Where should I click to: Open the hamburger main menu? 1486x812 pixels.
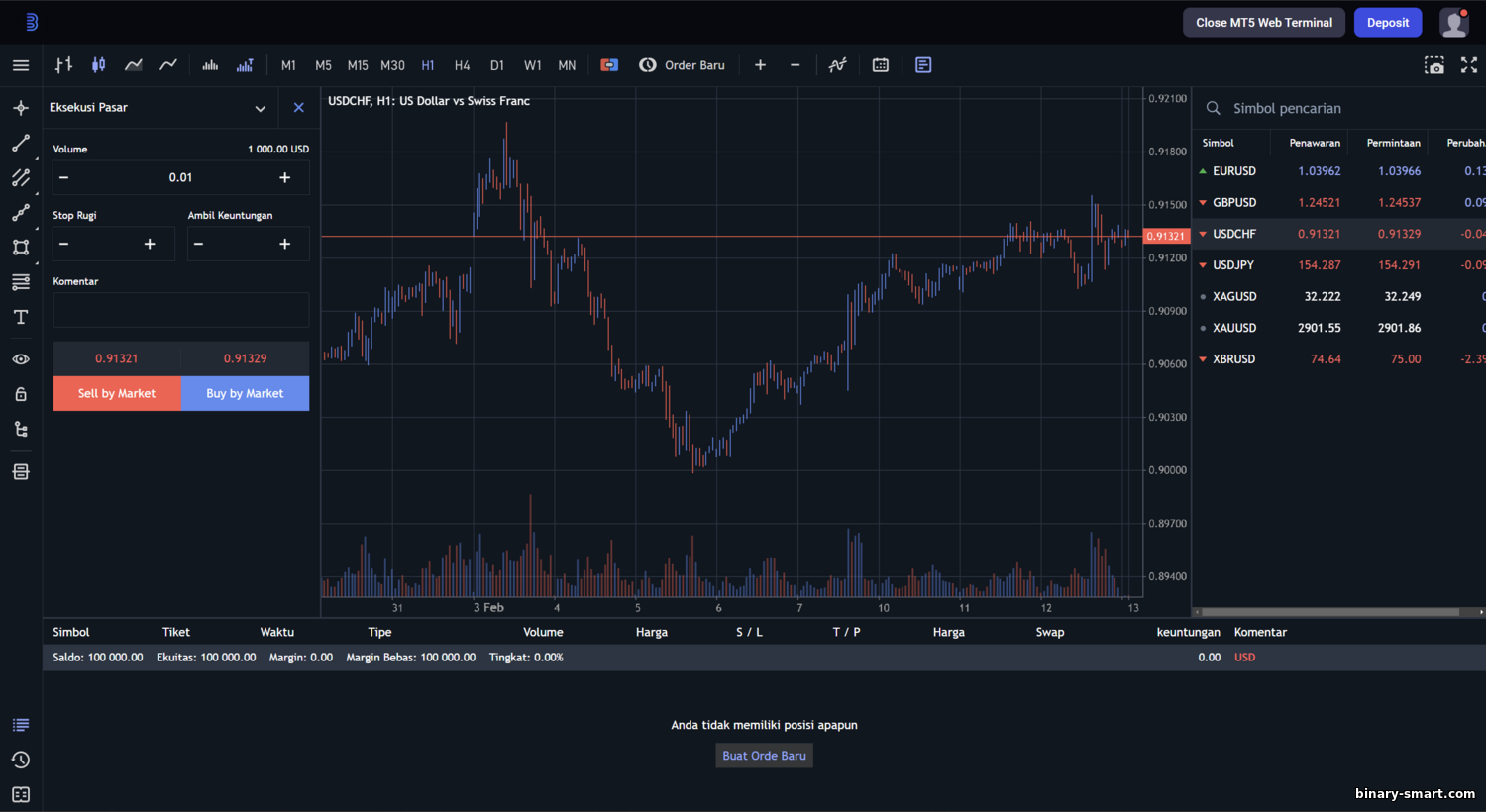click(21, 65)
